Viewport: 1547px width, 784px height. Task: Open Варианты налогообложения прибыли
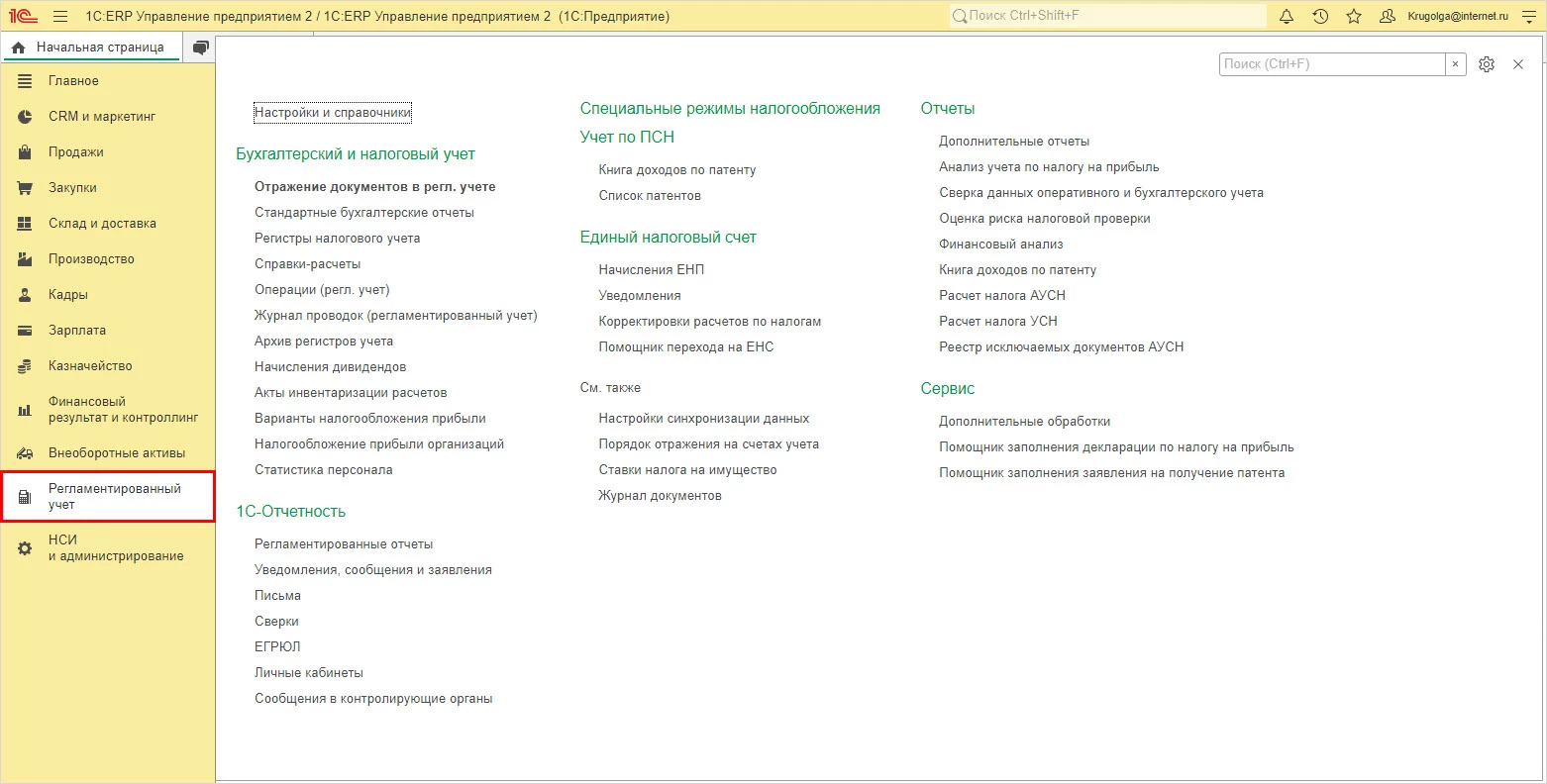pos(370,419)
